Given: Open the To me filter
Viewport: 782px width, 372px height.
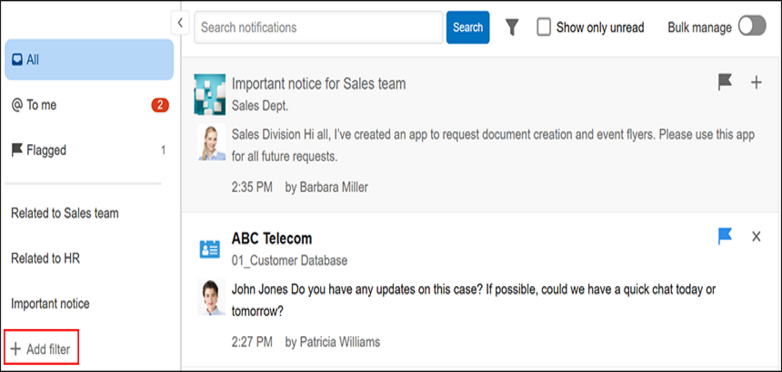Looking at the screenshot, I should [x=89, y=105].
